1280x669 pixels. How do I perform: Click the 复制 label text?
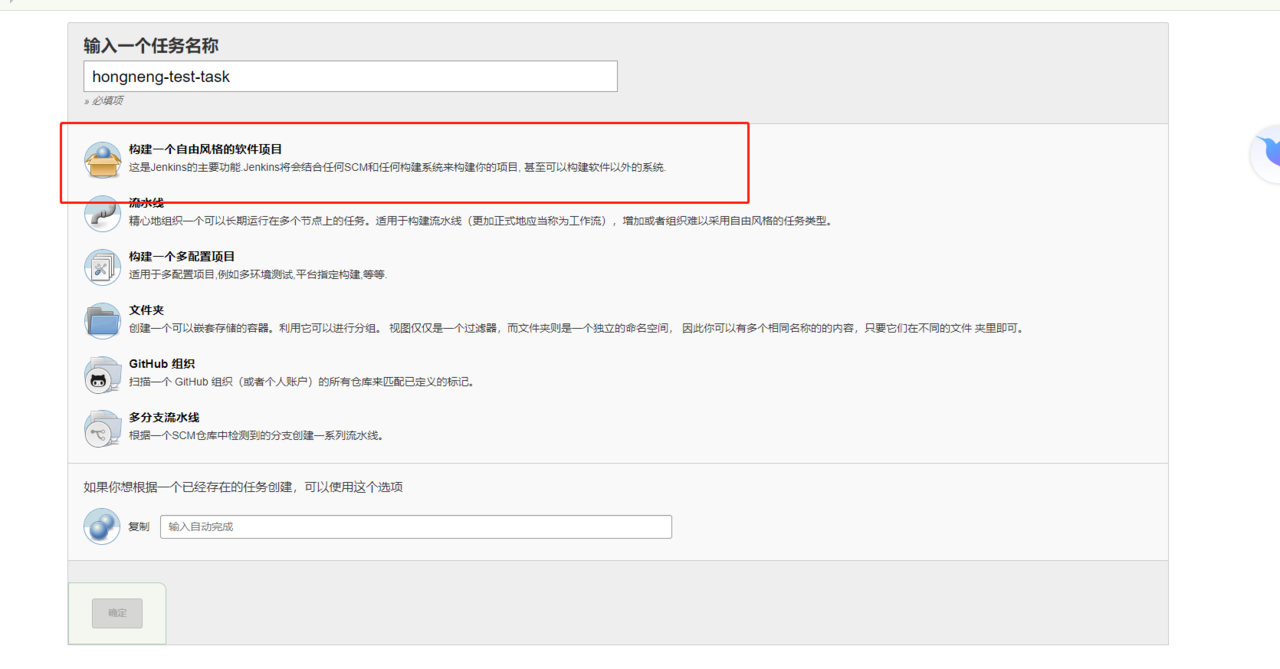pos(139,527)
